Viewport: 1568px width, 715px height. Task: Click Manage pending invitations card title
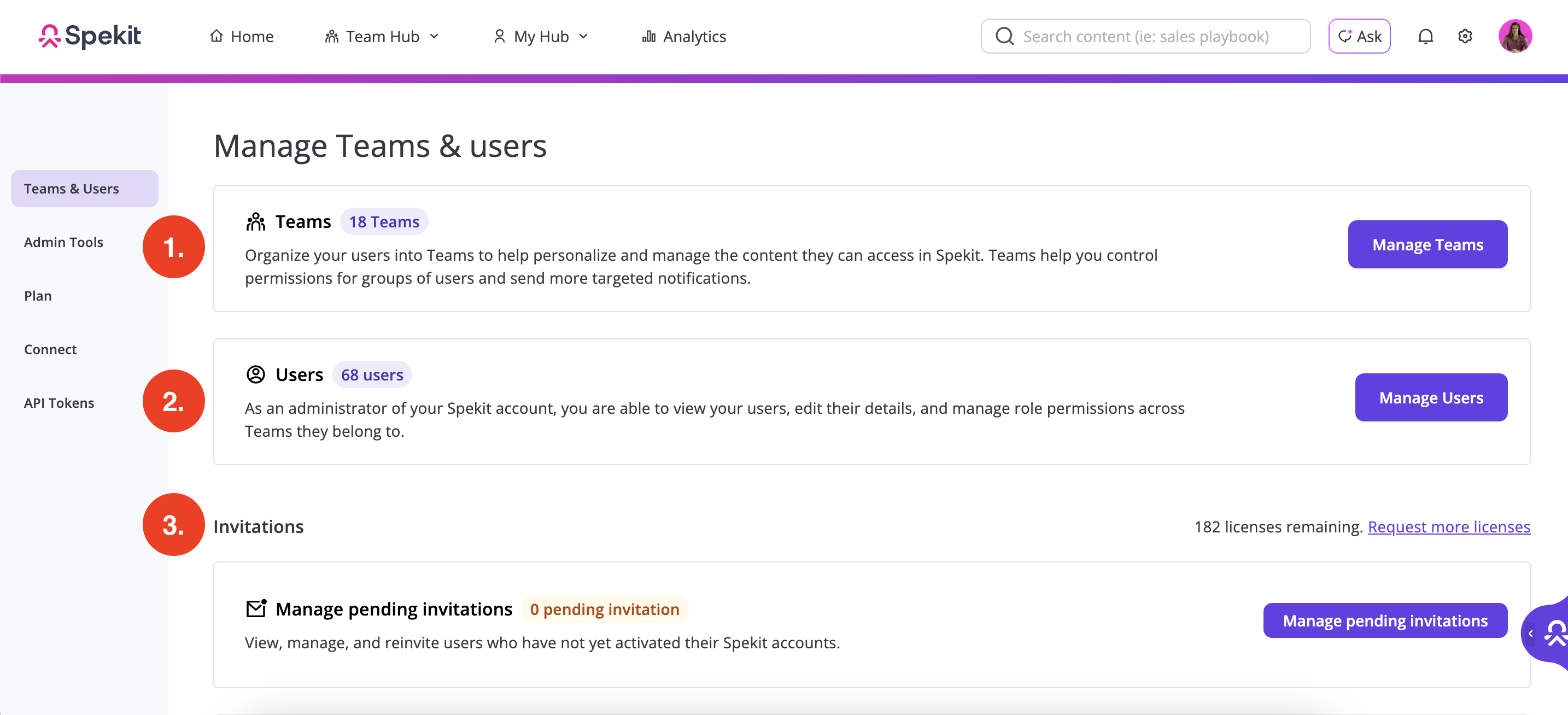click(x=394, y=608)
